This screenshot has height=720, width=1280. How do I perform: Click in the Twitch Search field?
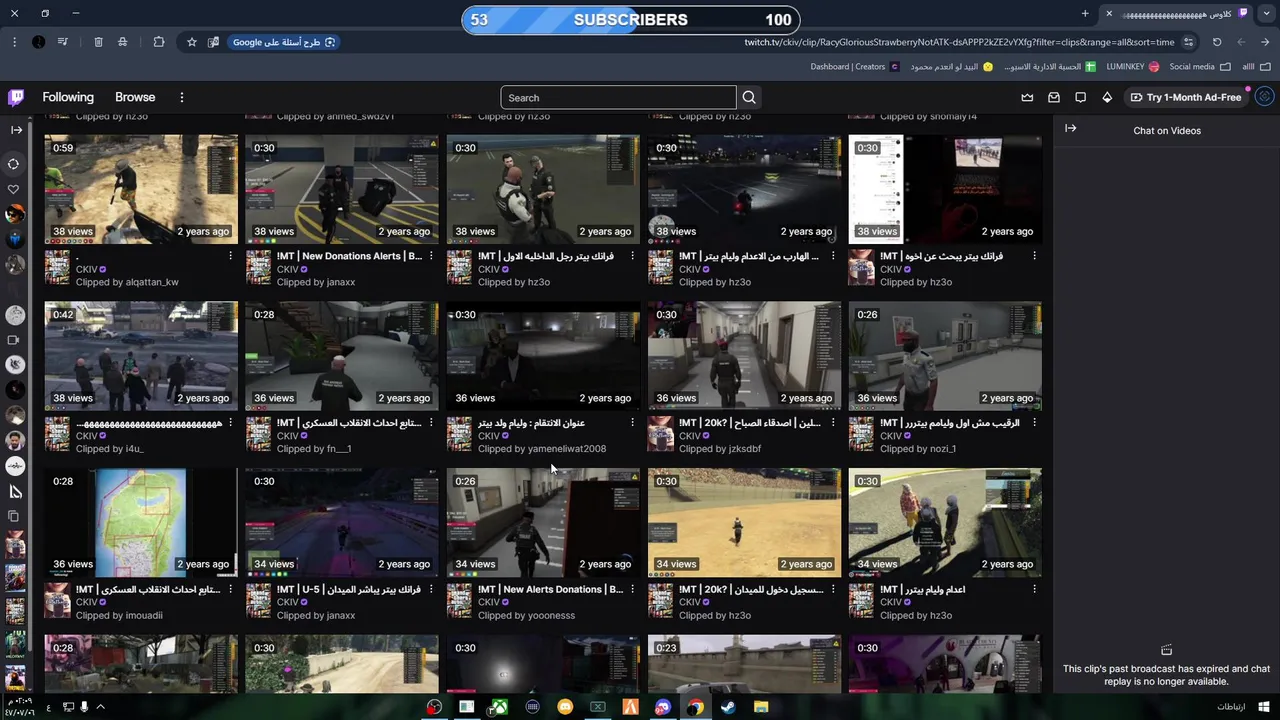point(618,98)
